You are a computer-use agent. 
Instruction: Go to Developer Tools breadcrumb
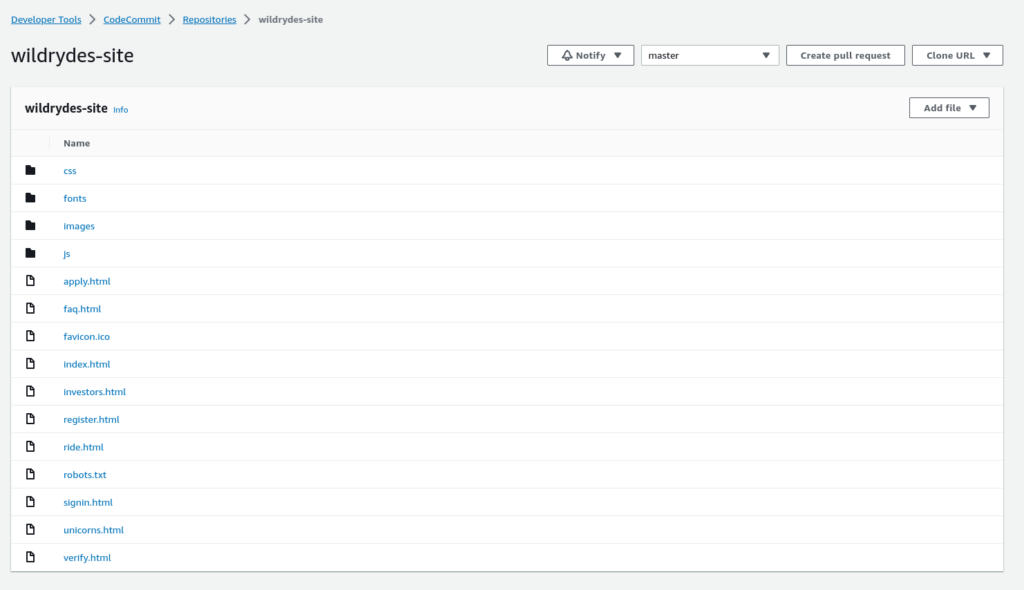(x=46, y=20)
